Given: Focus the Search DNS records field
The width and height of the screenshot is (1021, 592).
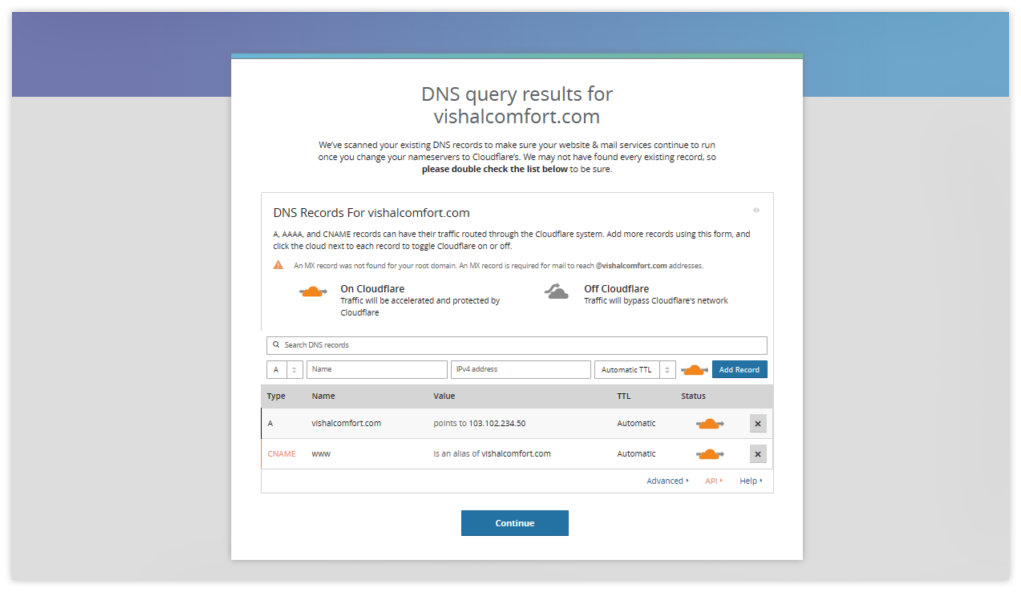Looking at the screenshot, I should click(x=516, y=345).
